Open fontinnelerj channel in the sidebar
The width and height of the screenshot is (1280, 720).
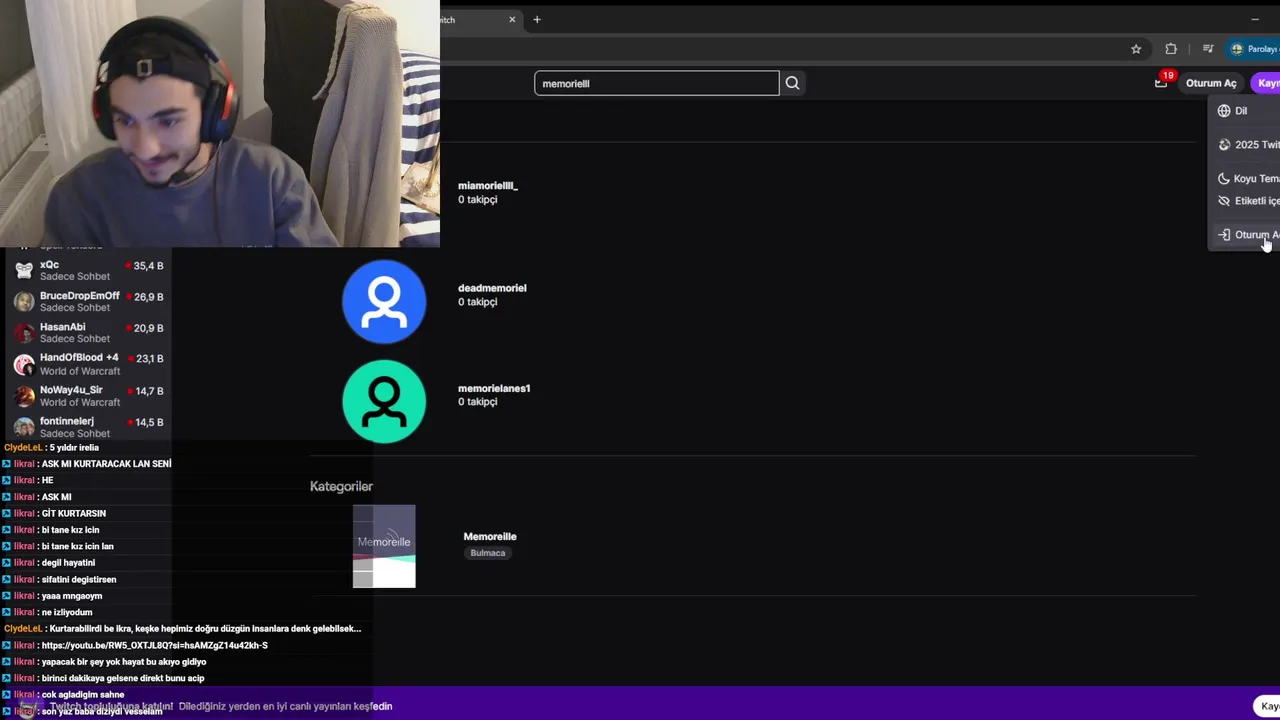(88, 427)
